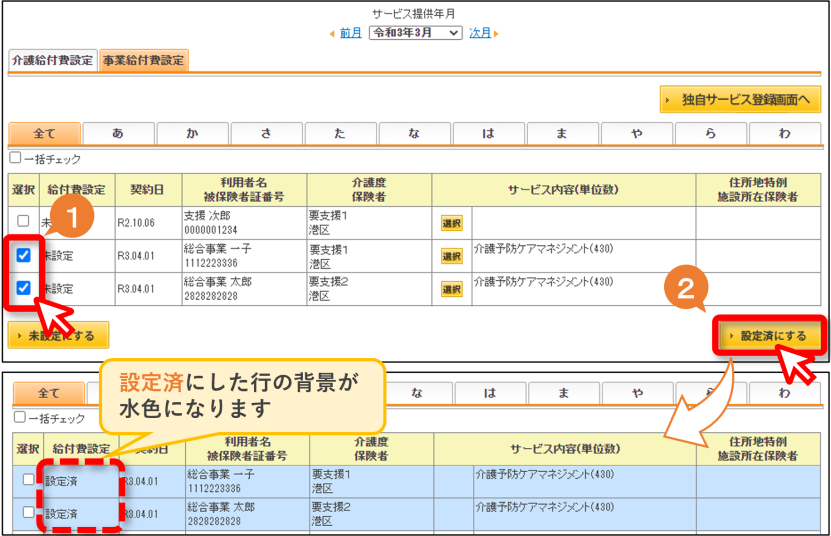831x536 pixels.
Task: Click 選択 icon for 支援 次郎 row
Action: (452, 223)
